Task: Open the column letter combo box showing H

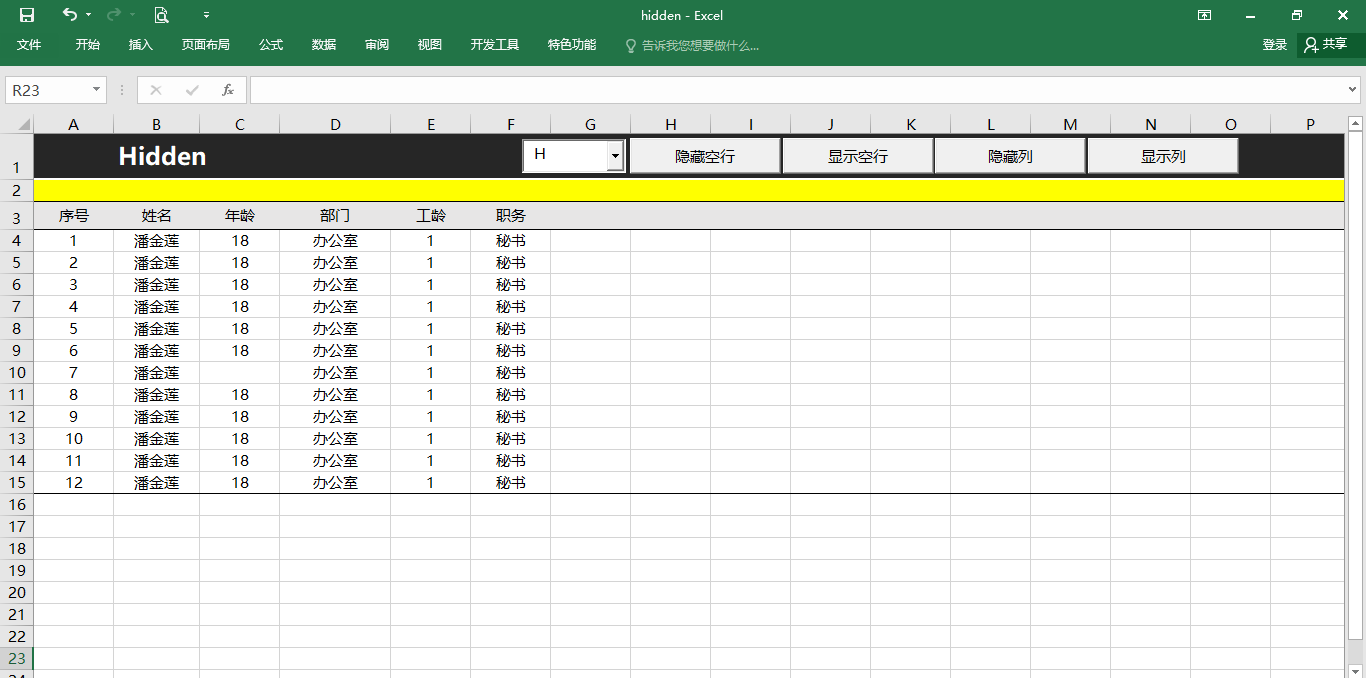Action: (x=574, y=155)
